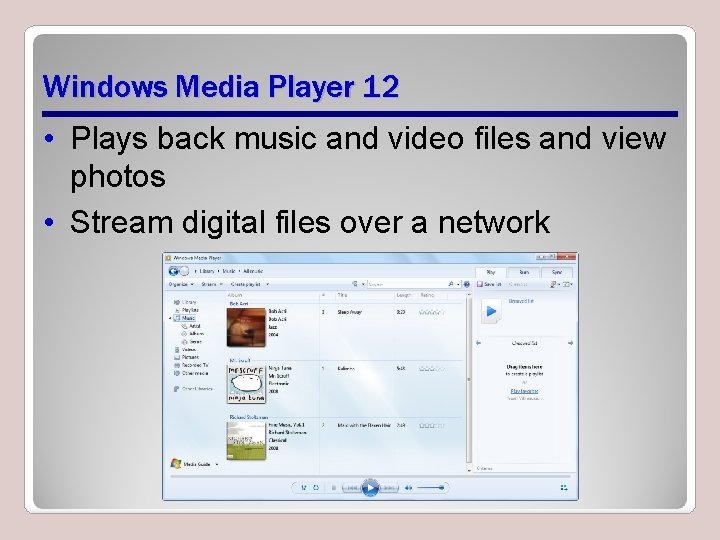This screenshot has width=720, height=540.
Task: Click the large Play button
Action: click(x=370, y=488)
